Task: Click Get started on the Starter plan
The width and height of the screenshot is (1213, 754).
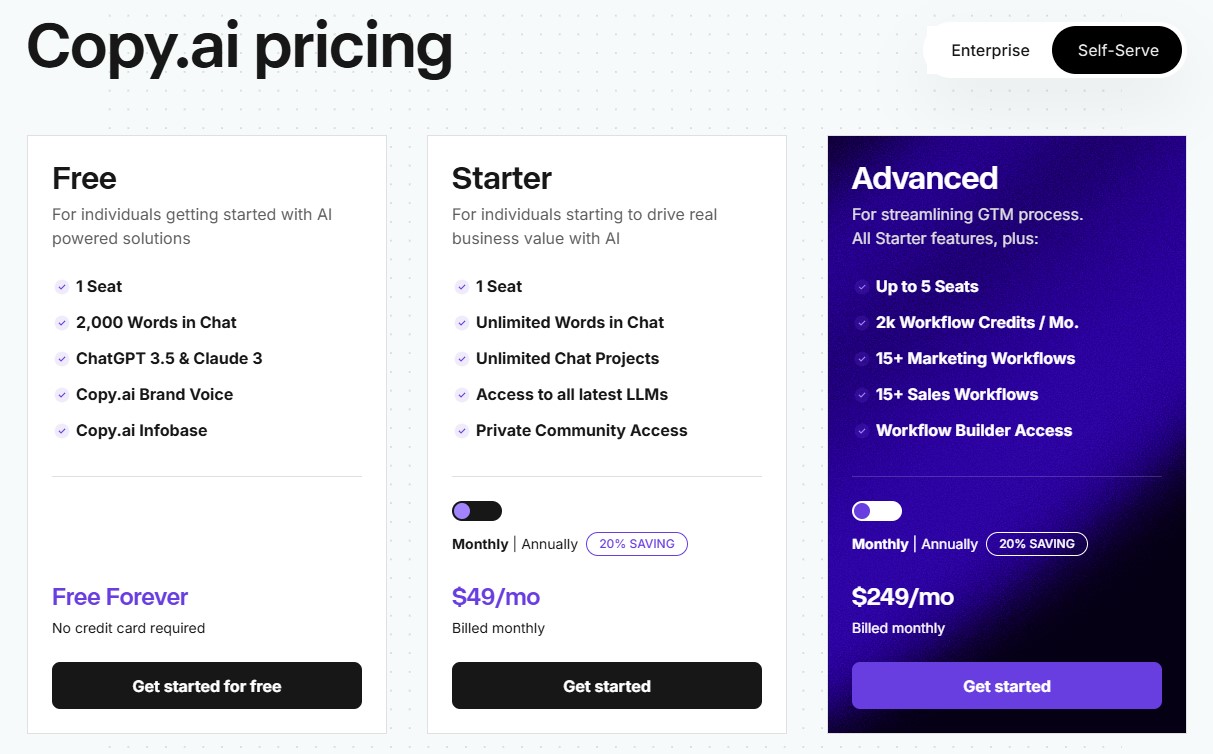Action: pos(606,686)
